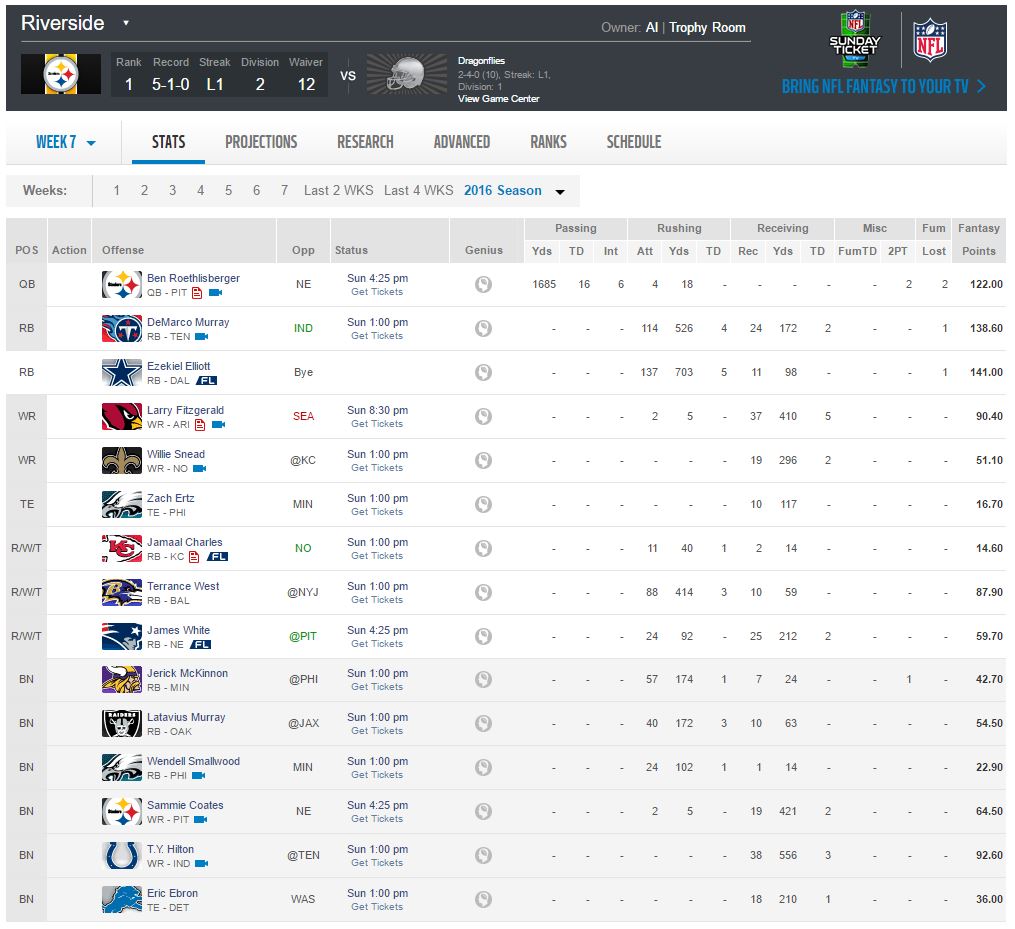Image resolution: width=1015 pixels, height=929 pixels.
Task: Click the Genius icon for Ezekiel Elliott
Action: (483, 372)
